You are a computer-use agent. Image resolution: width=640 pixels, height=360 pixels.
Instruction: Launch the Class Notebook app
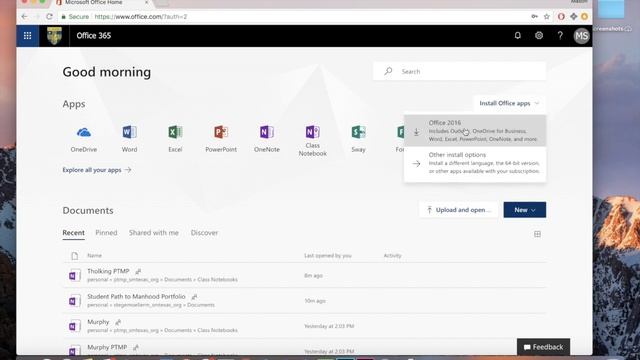point(312,141)
